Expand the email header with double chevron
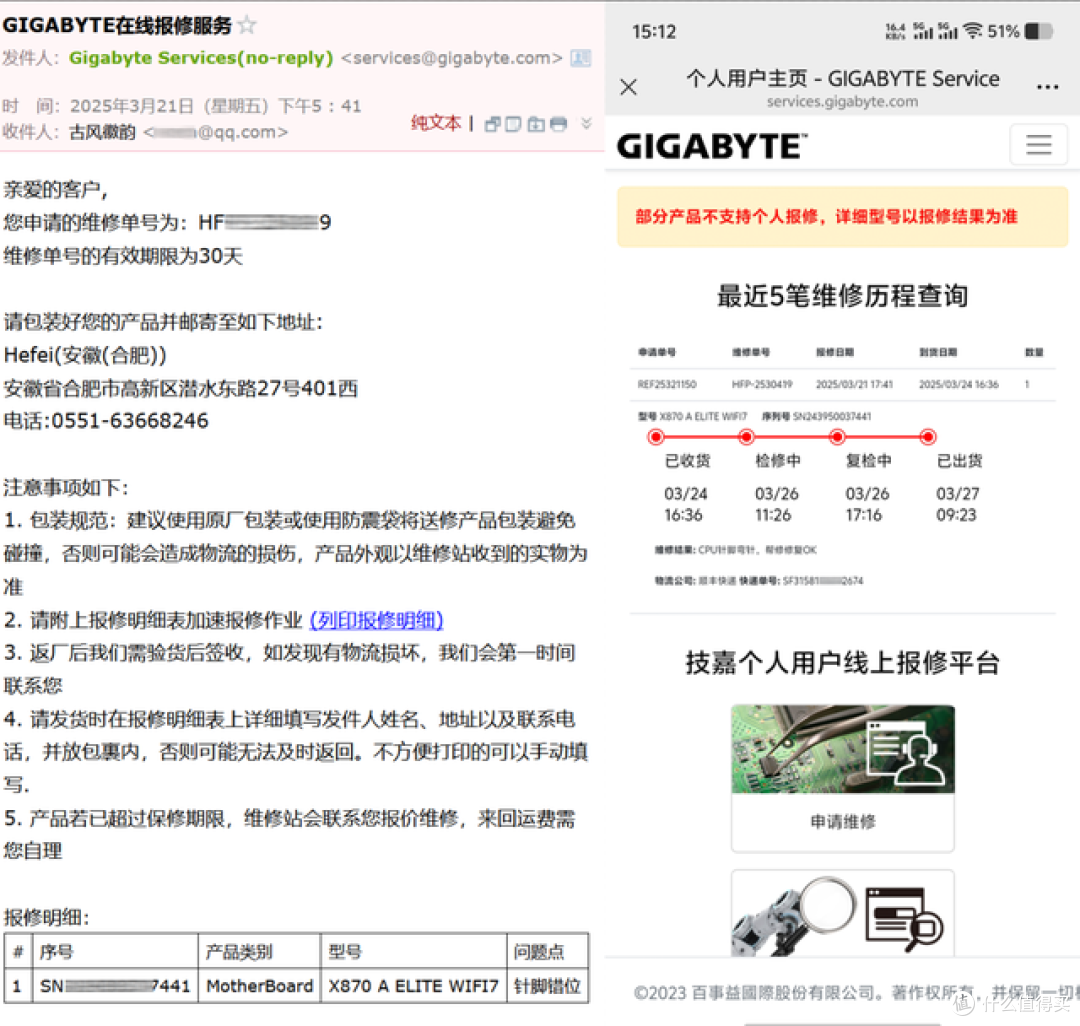Screen dimensions: 1080x1026 click(586, 123)
